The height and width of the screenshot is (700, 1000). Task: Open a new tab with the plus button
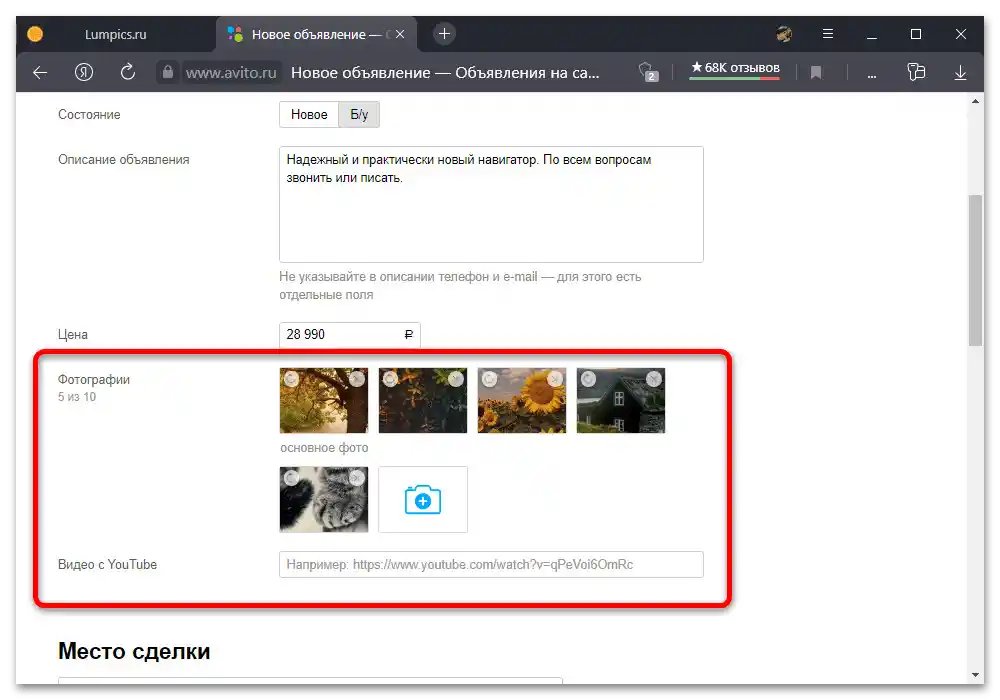click(x=445, y=34)
